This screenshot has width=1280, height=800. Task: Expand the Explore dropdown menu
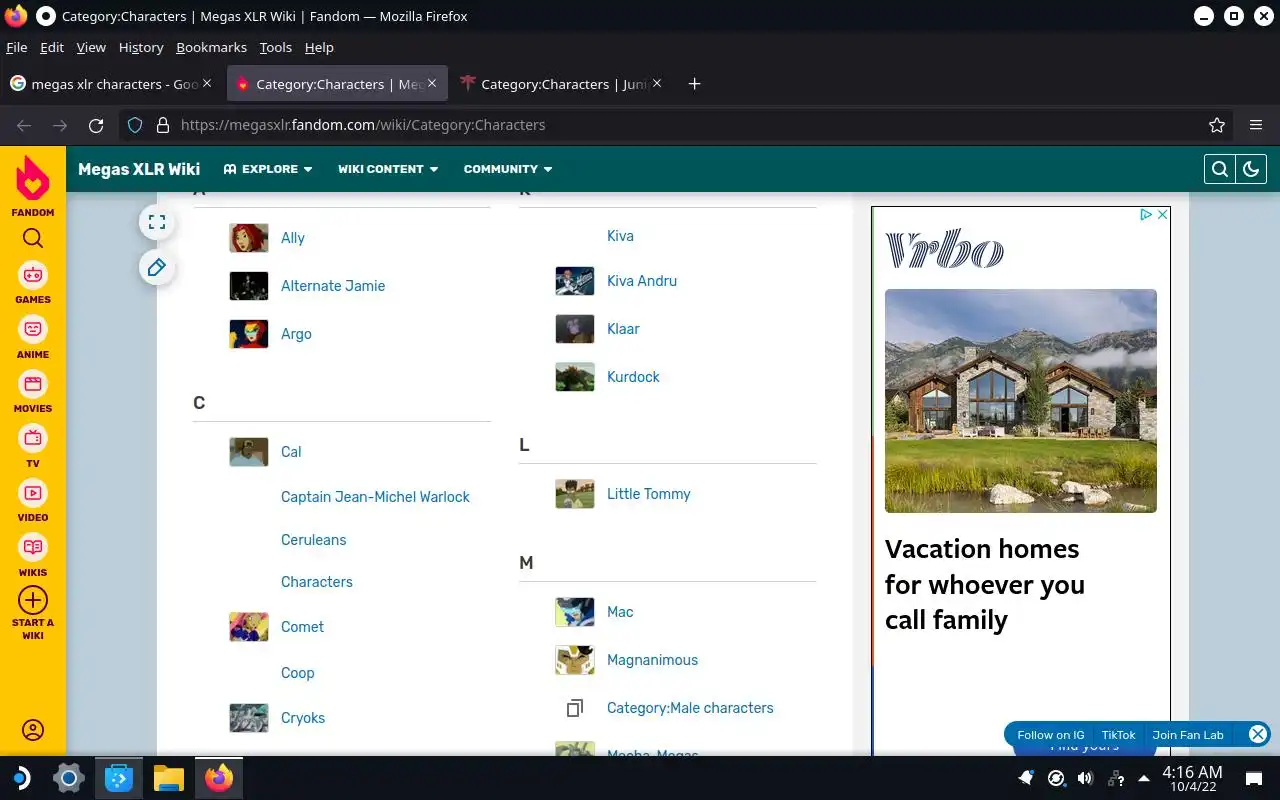[268, 169]
